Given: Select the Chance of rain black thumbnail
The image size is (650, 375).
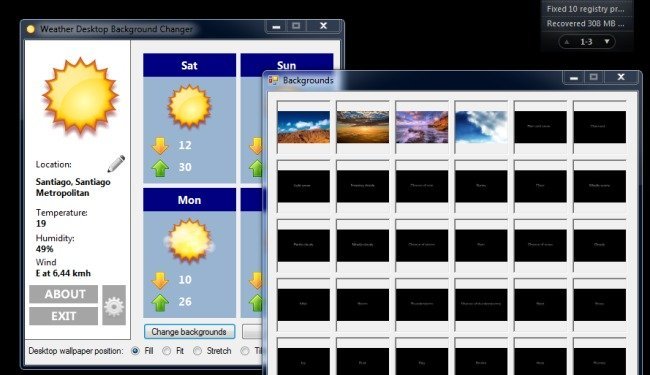Looking at the screenshot, I should 422,186.
